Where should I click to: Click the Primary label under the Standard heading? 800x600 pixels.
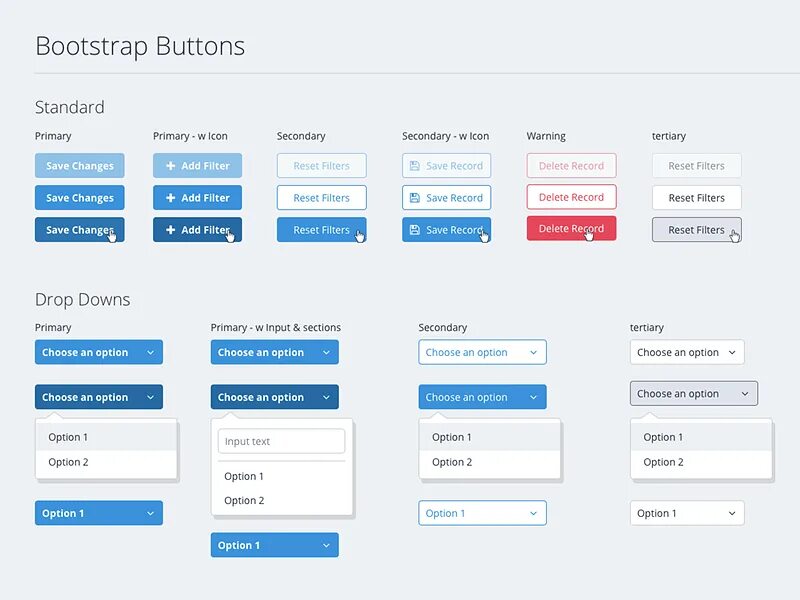tap(53, 136)
